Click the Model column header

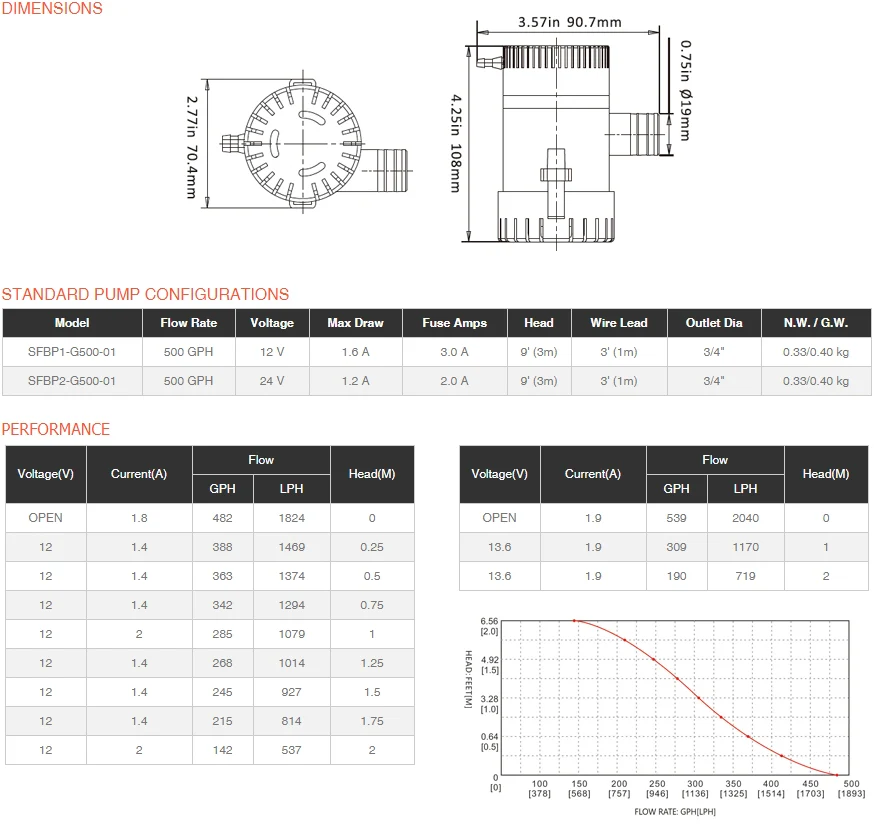pyautogui.click(x=72, y=323)
